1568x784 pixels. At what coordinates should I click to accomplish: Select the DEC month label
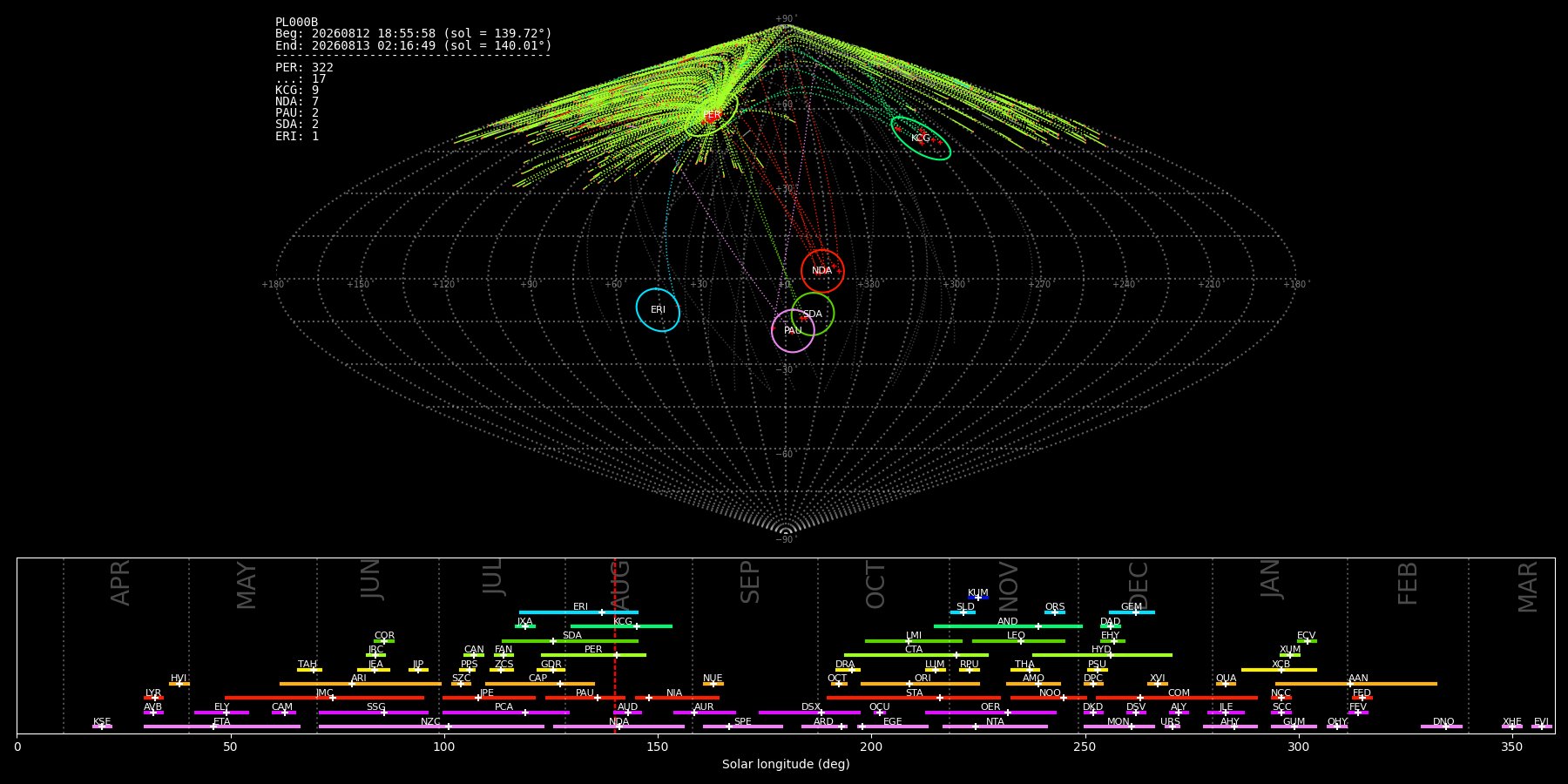[x=1139, y=585]
